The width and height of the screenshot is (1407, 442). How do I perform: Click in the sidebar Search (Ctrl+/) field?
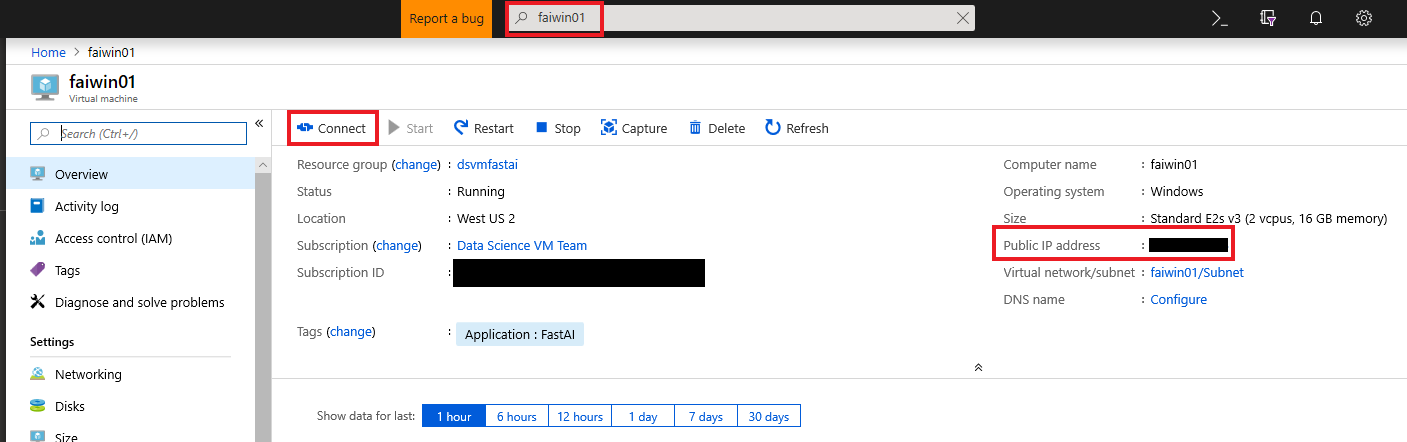[x=150, y=133]
